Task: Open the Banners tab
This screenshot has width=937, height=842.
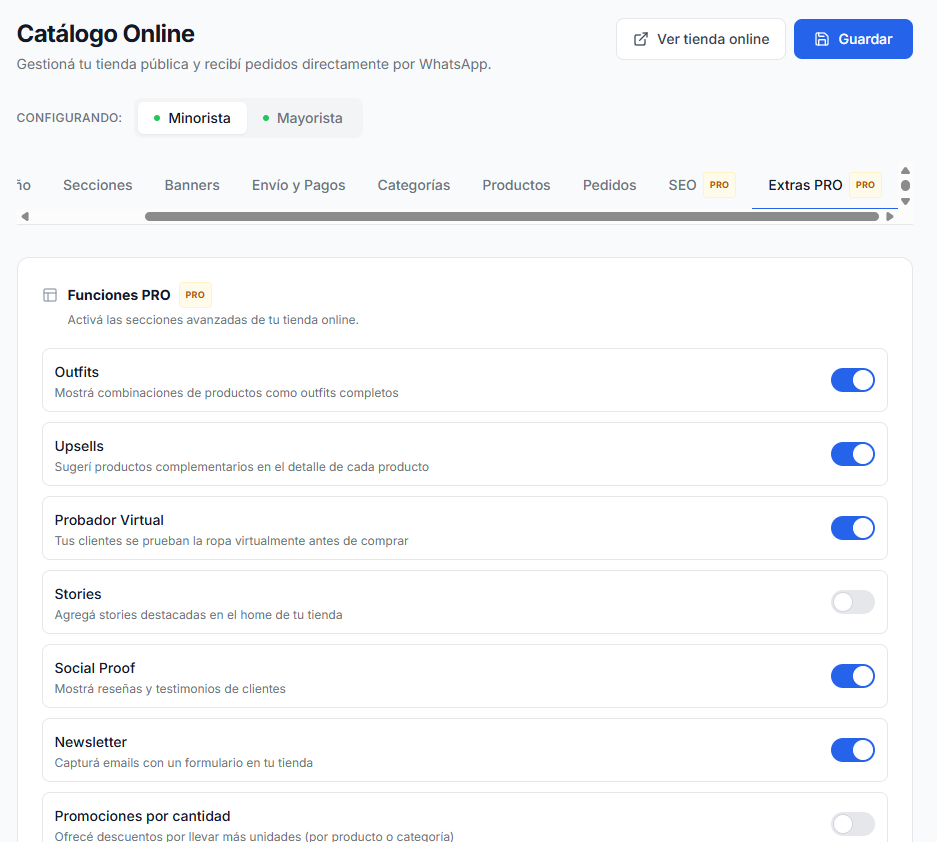Action: 192,185
